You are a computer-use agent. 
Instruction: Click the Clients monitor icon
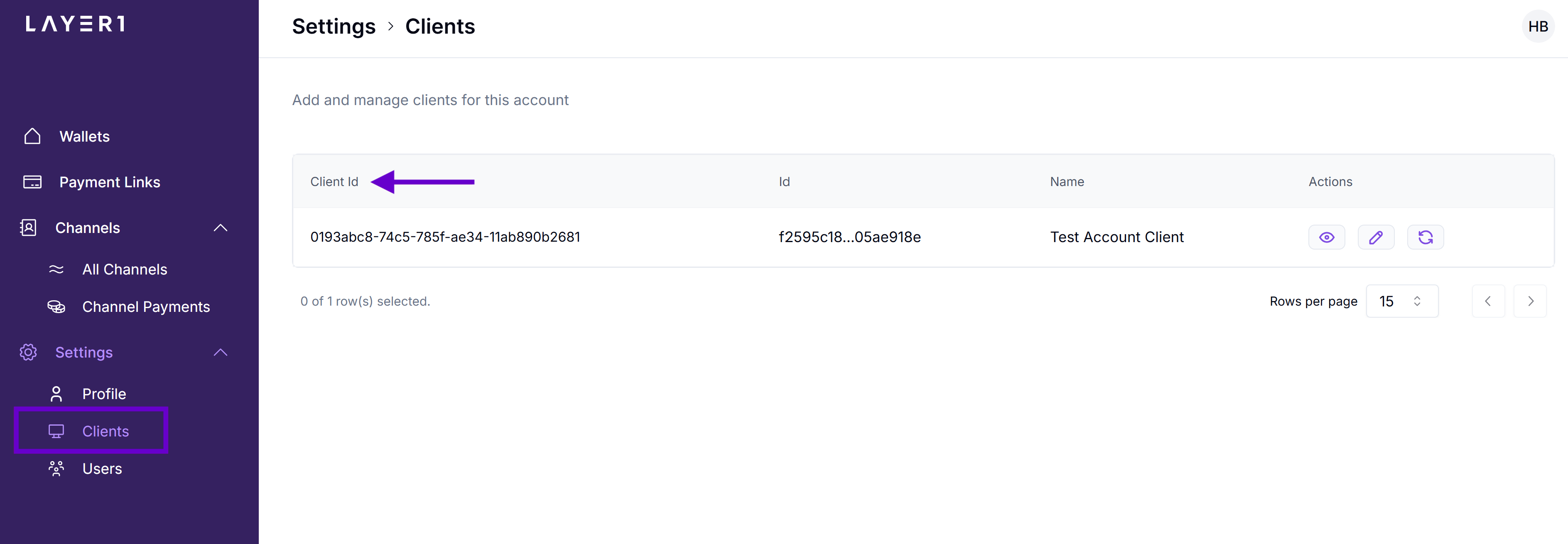(56, 431)
